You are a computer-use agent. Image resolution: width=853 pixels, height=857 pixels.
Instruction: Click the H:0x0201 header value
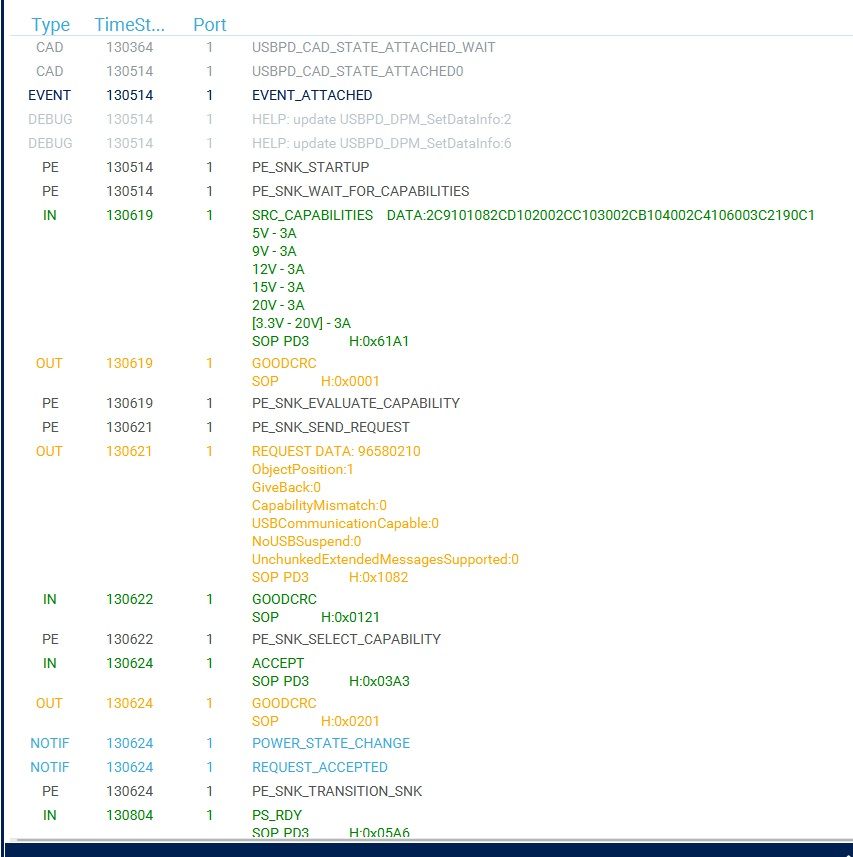pos(350,721)
